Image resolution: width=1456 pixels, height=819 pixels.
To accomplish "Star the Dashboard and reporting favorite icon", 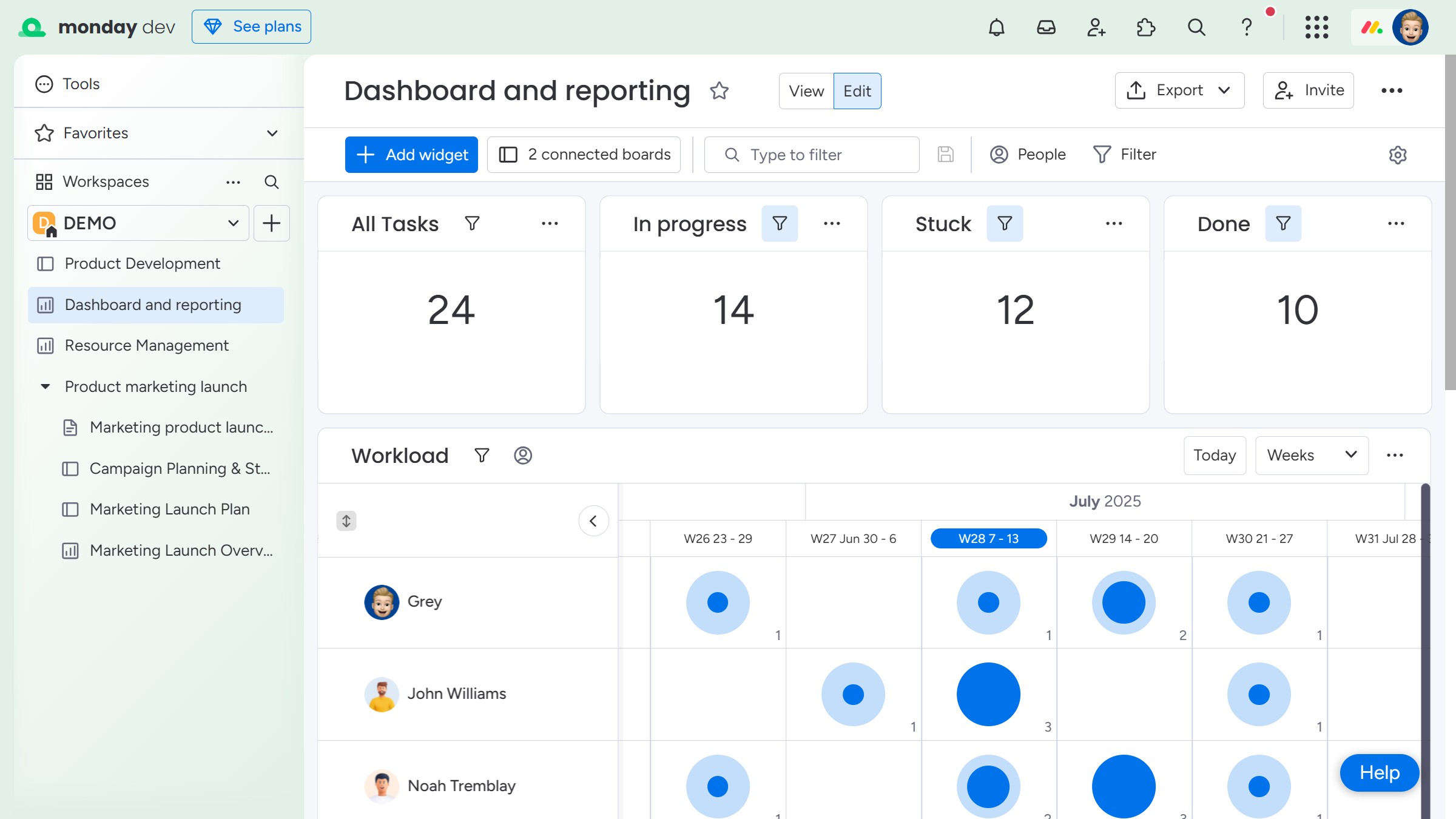I will point(720,91).
